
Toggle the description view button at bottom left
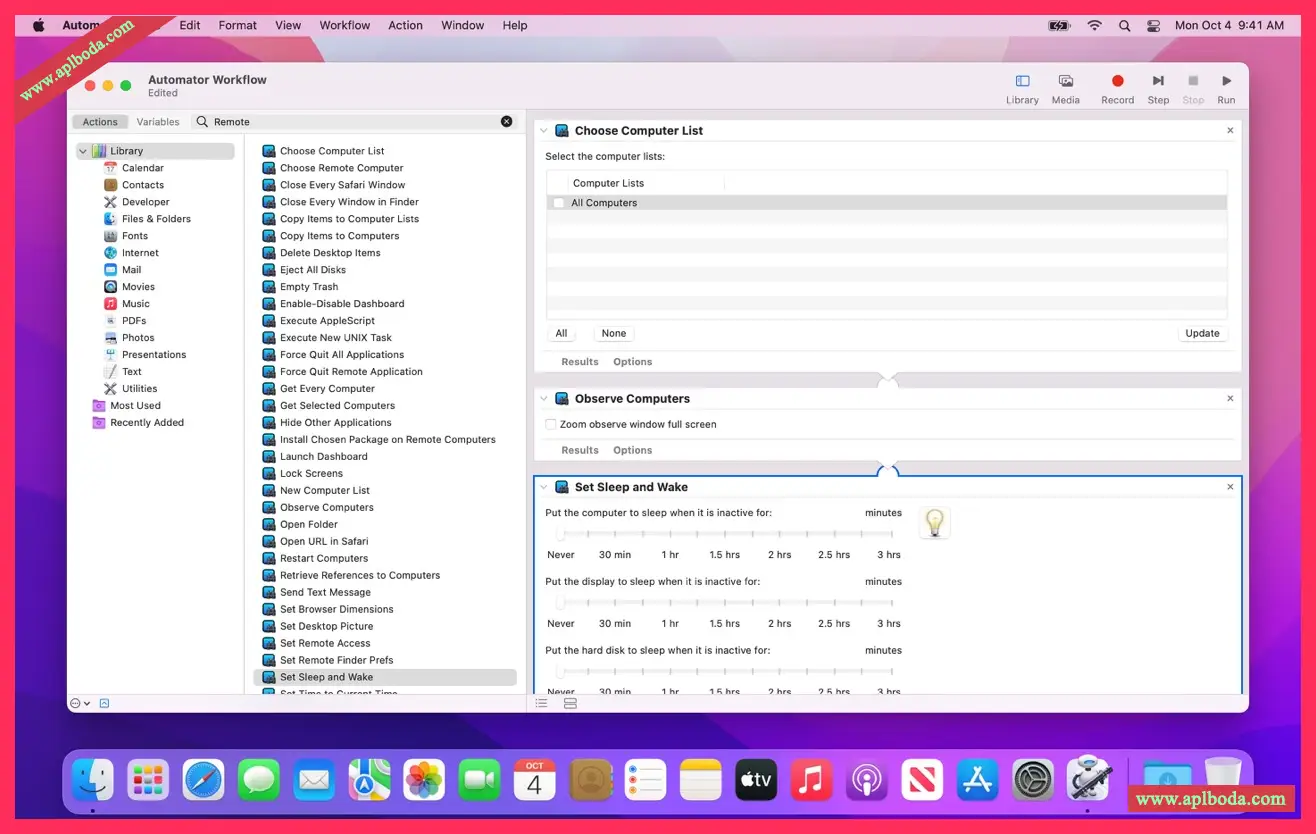(x=104, y=704)
